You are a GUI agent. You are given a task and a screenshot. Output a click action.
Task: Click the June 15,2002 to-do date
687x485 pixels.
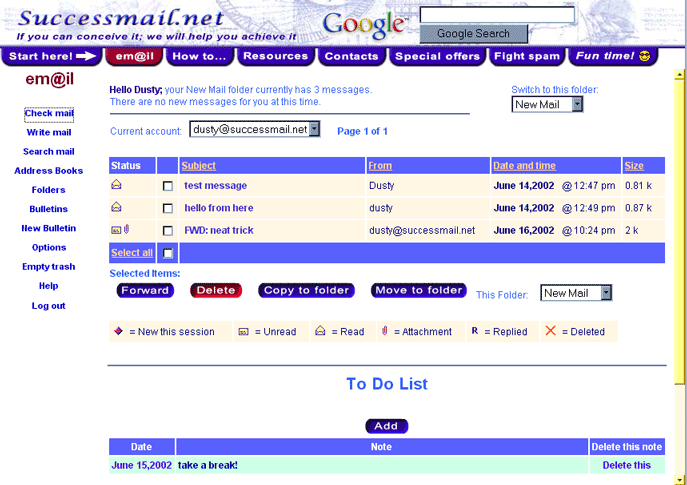pyautogui.click(x=142, y=465)
